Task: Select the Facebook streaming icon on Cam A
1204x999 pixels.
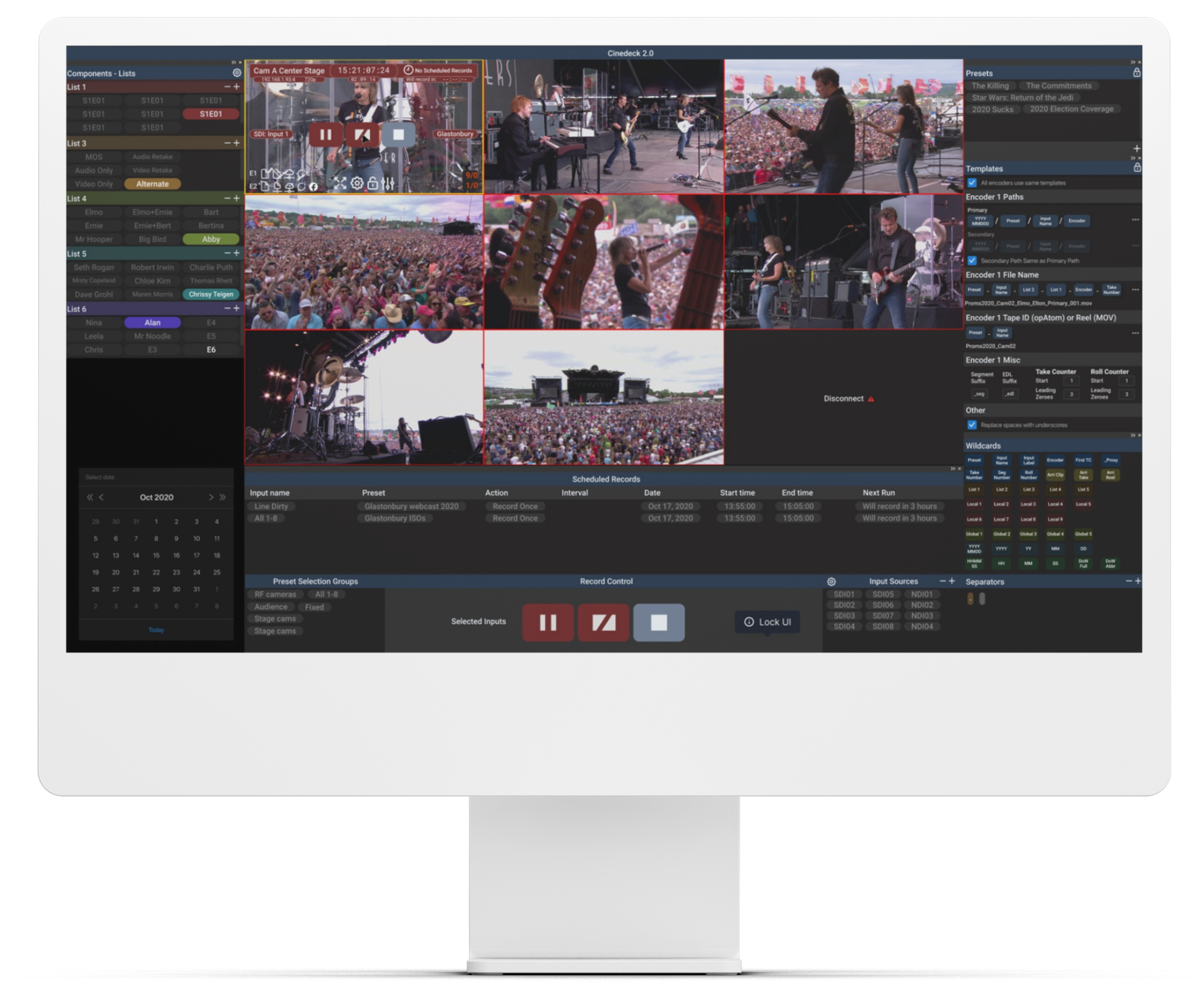Action: (x=315, y=187)
